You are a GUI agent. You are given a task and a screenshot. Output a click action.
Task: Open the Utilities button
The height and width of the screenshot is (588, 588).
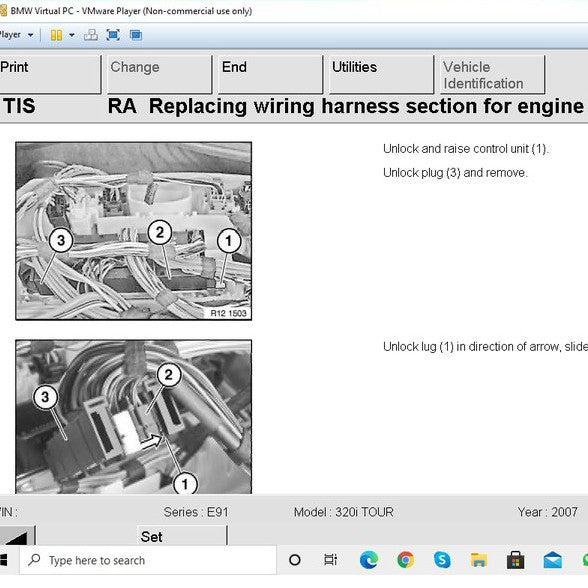click(x=381, y=74)
